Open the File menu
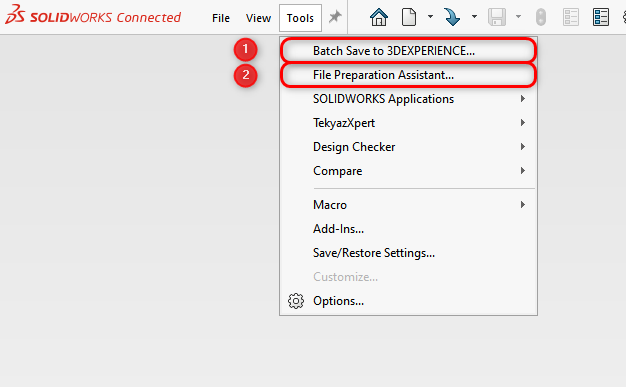 tap(221, 18)
